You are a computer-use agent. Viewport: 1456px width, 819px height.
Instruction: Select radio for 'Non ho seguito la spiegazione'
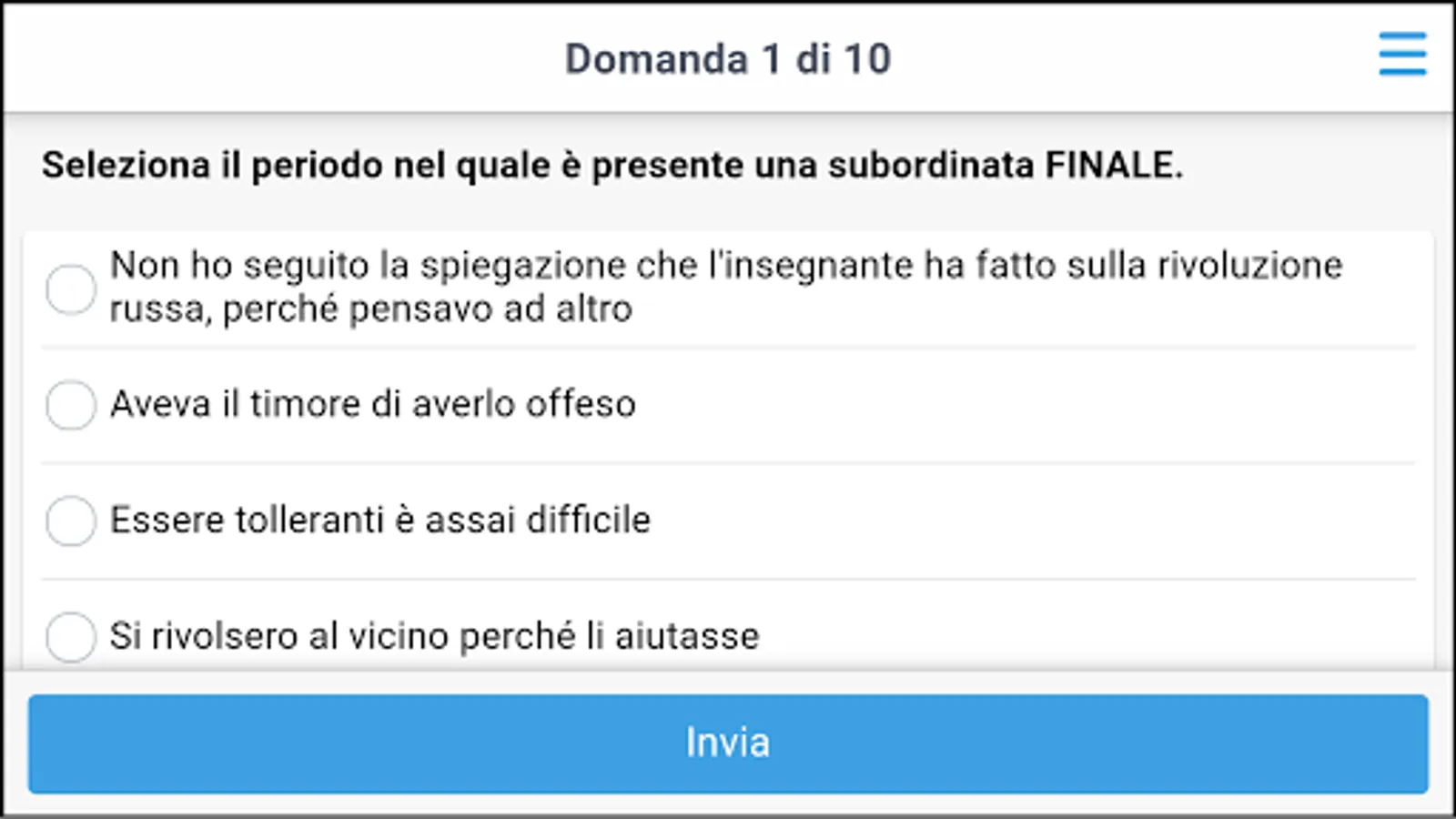tap(71, 289)
